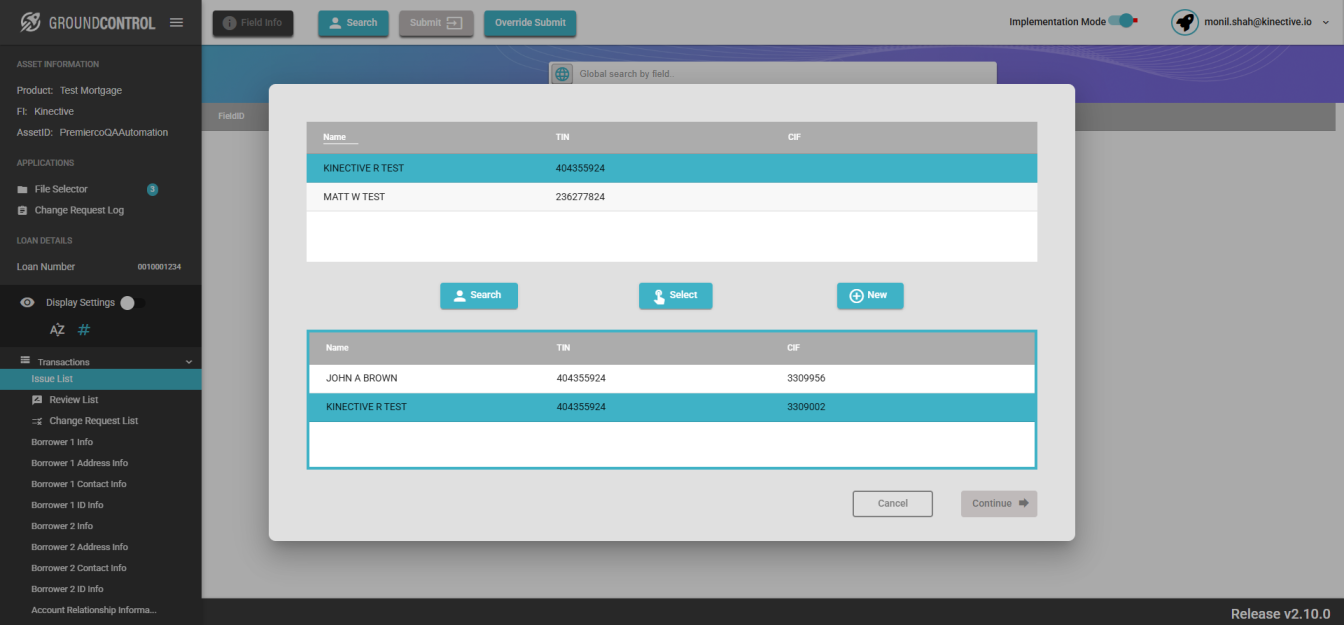1344x625 pixels.
Task: Open Borrower 2 Contact Info
Action: (79, 568)
